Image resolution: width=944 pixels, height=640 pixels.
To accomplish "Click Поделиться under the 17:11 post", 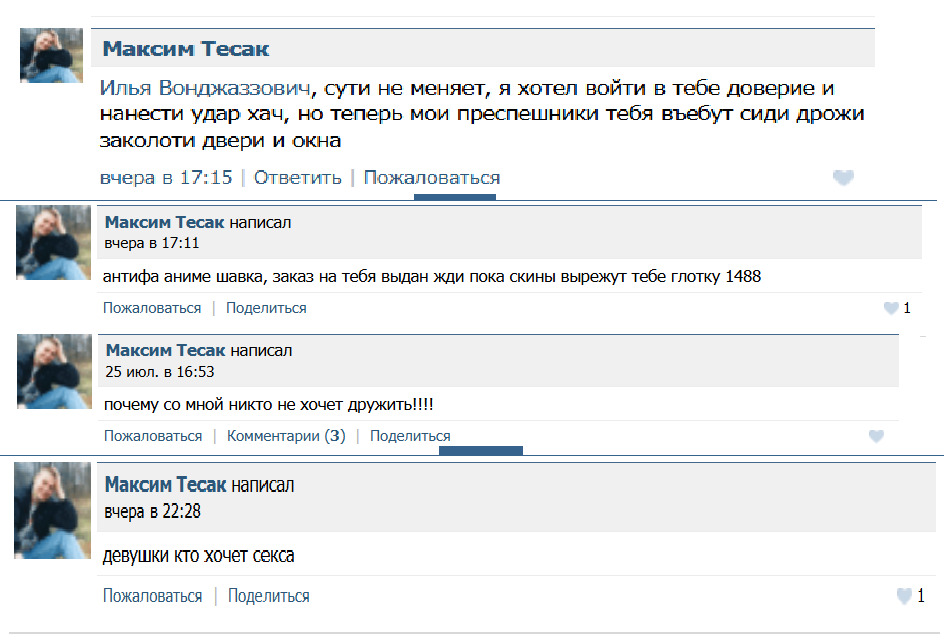I will point(266,308).
